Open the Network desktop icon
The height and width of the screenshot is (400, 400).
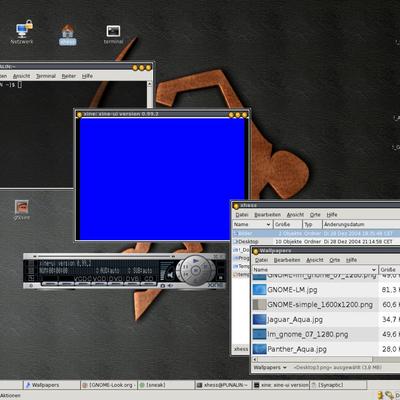(22, 33)
